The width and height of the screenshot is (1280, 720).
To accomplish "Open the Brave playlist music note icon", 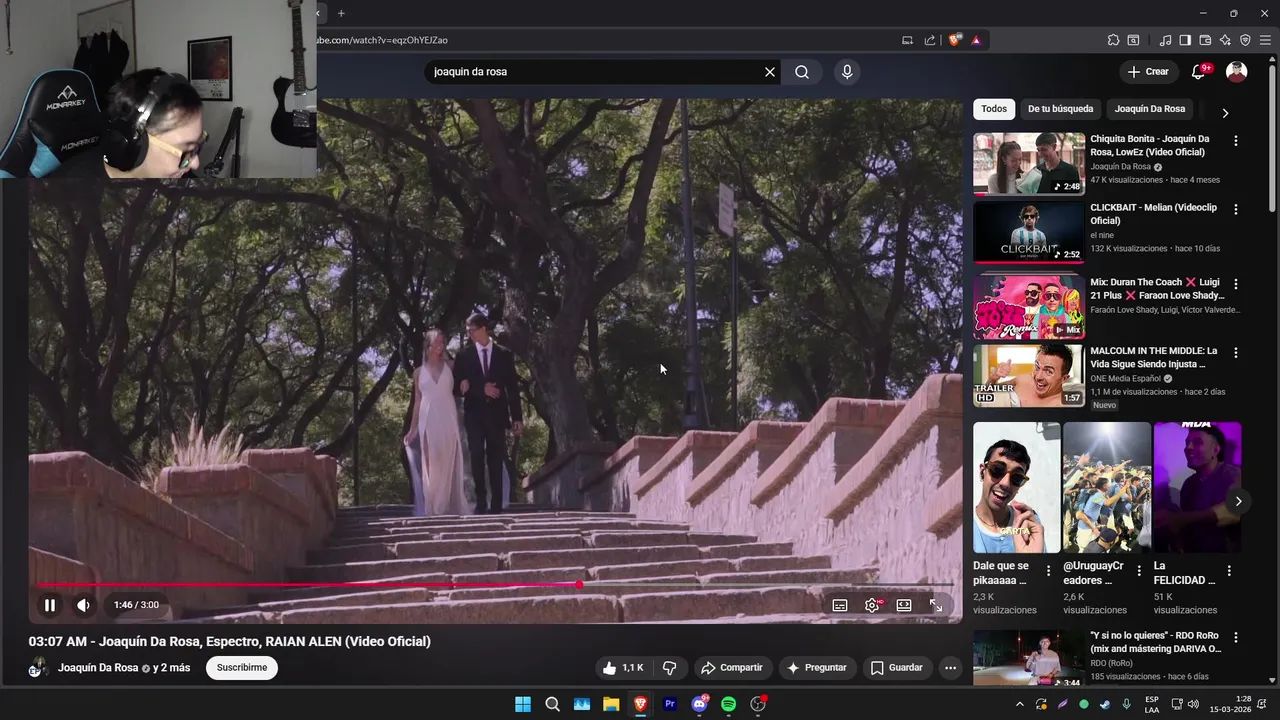I will point(1165,40).
